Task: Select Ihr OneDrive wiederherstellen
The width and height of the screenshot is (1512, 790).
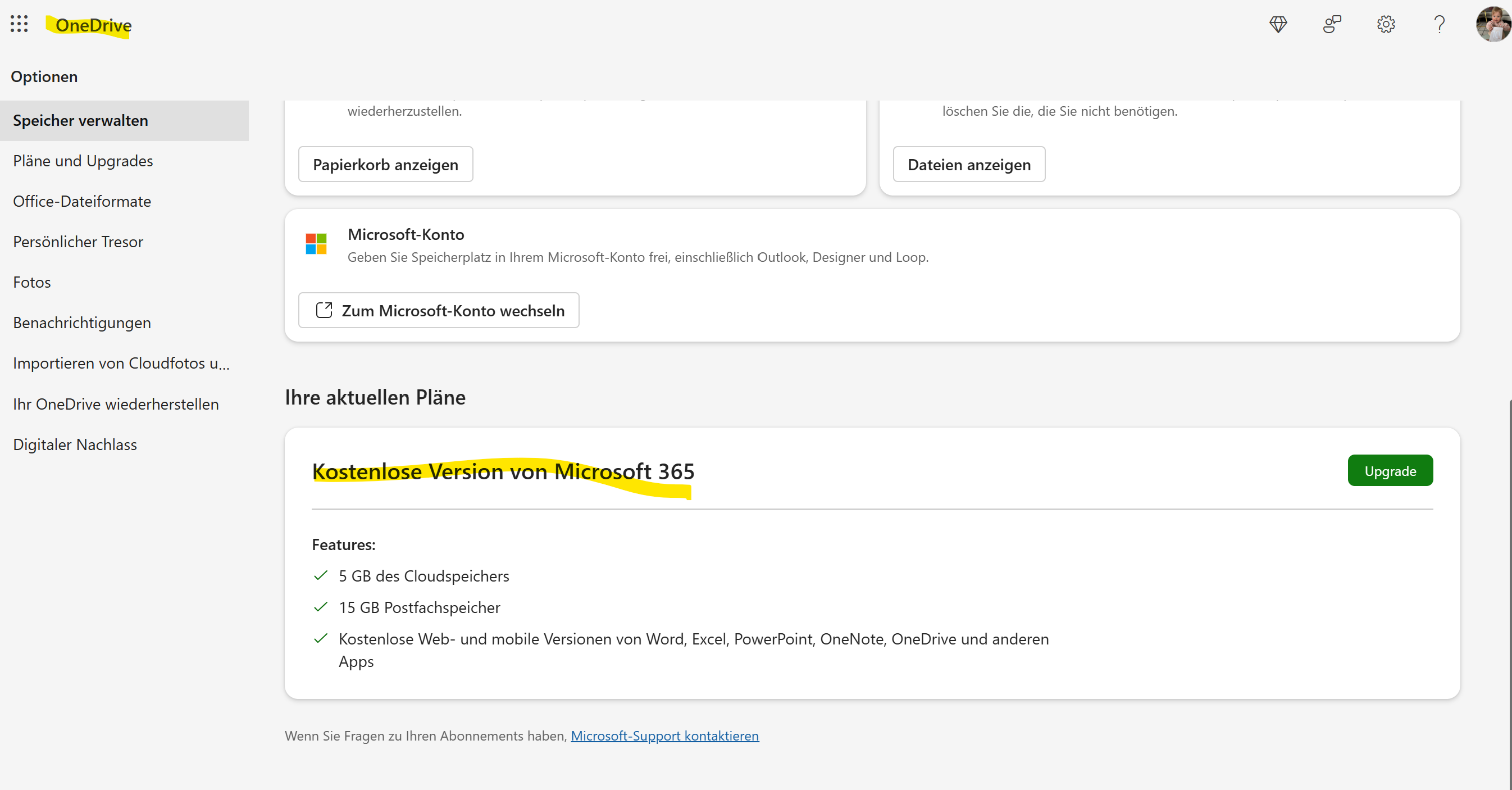Action: pos(125,404)
